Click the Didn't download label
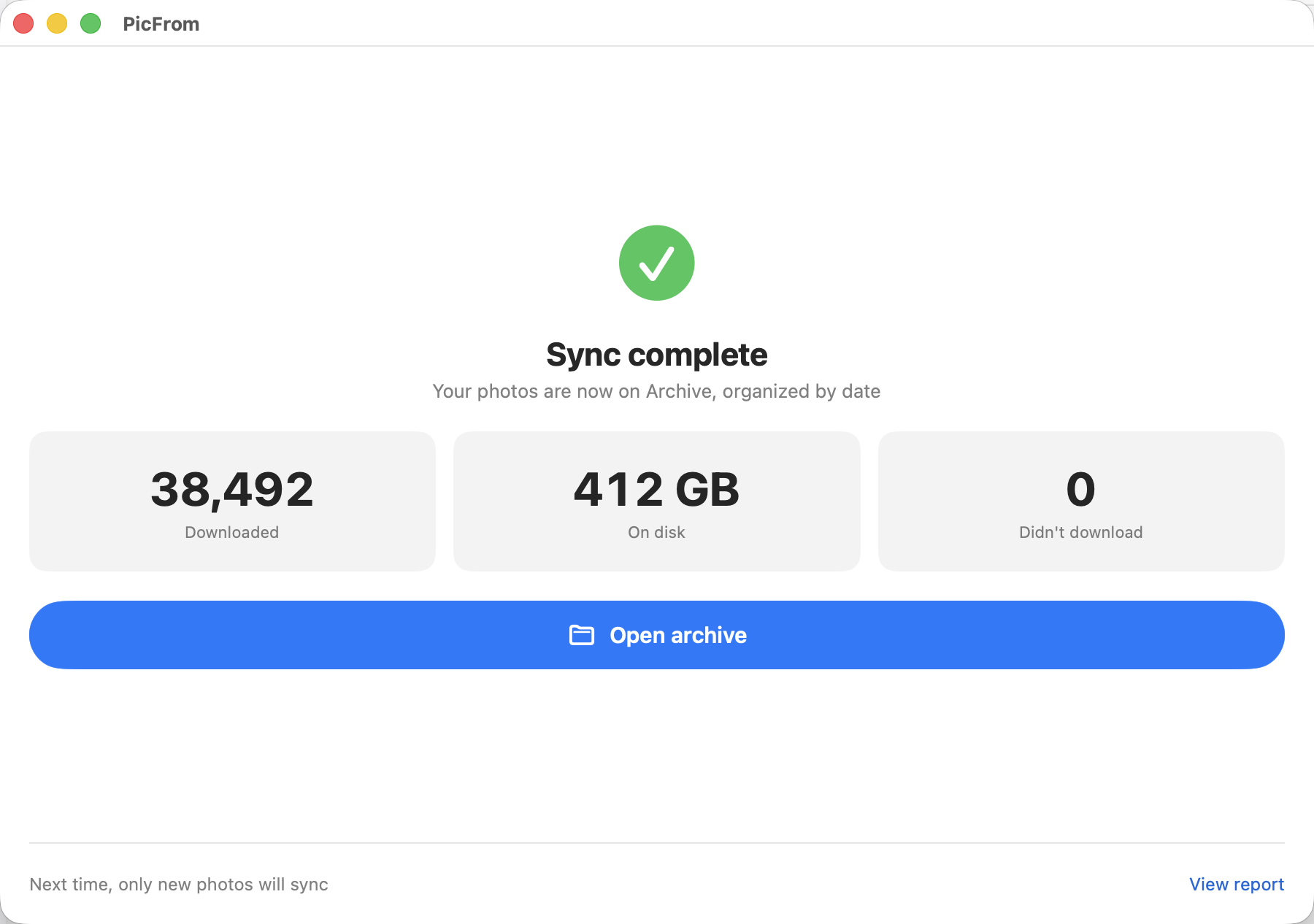Viewport: 1314px width, 924px height. [x=1081, y=532]
